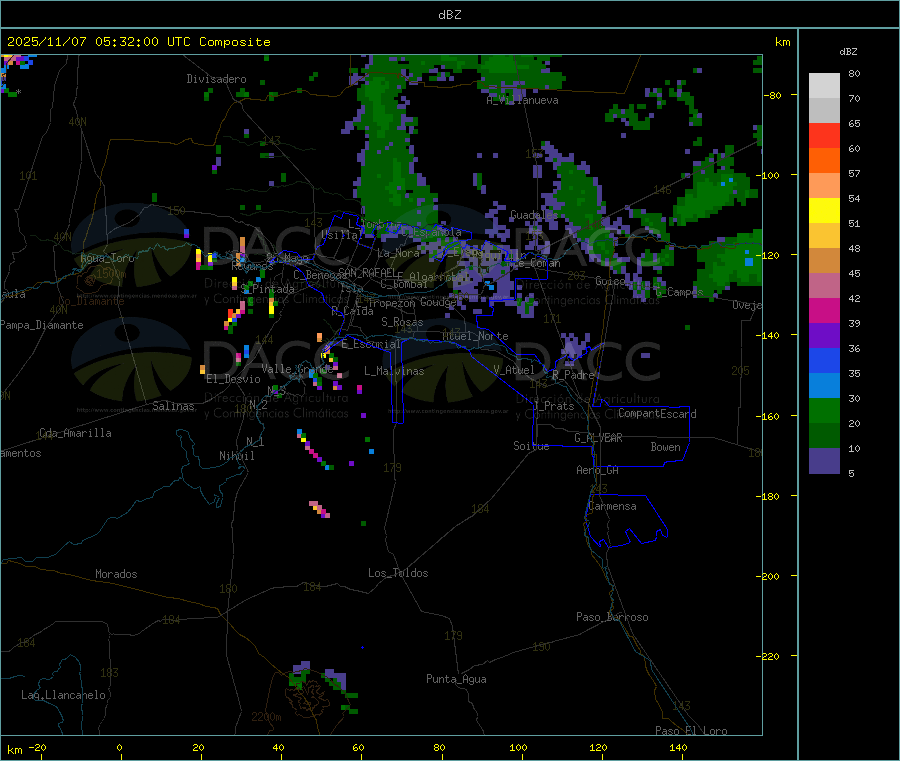900x761 pixels.
Task: Click the 'Paso_El_Loro' map label
Action: click(692, 731)
